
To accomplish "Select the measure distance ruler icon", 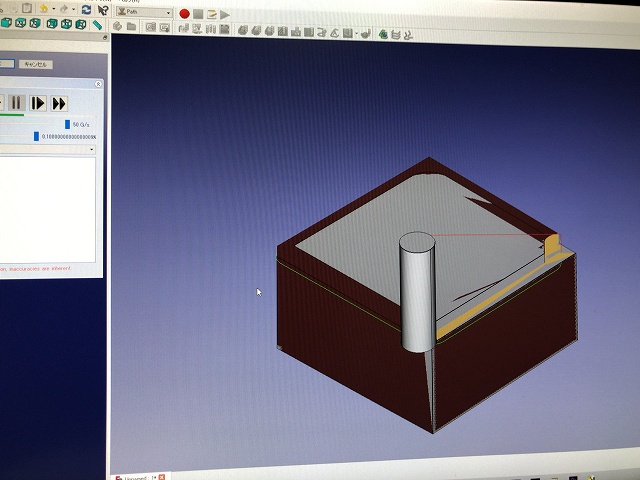I will [x=97, y=24].
